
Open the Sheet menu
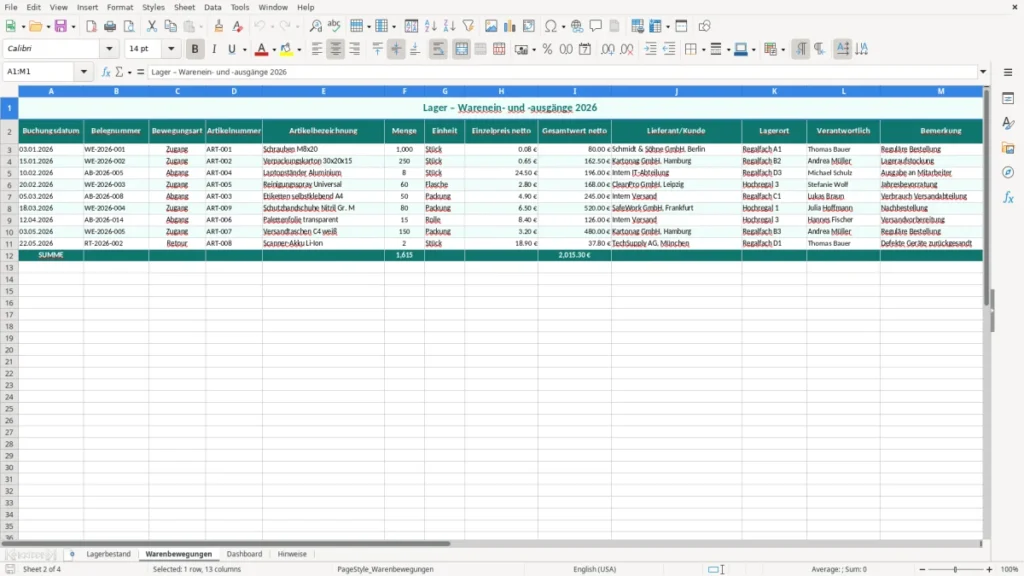pyautogui.click(x=184, y=7)
